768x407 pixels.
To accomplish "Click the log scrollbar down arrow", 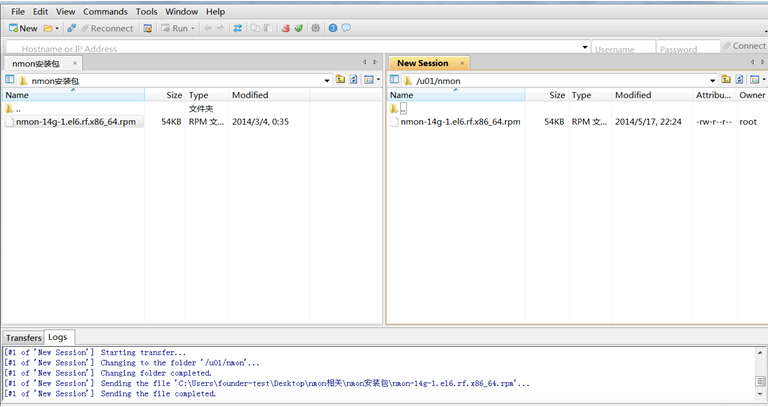I will coord(760,394).
